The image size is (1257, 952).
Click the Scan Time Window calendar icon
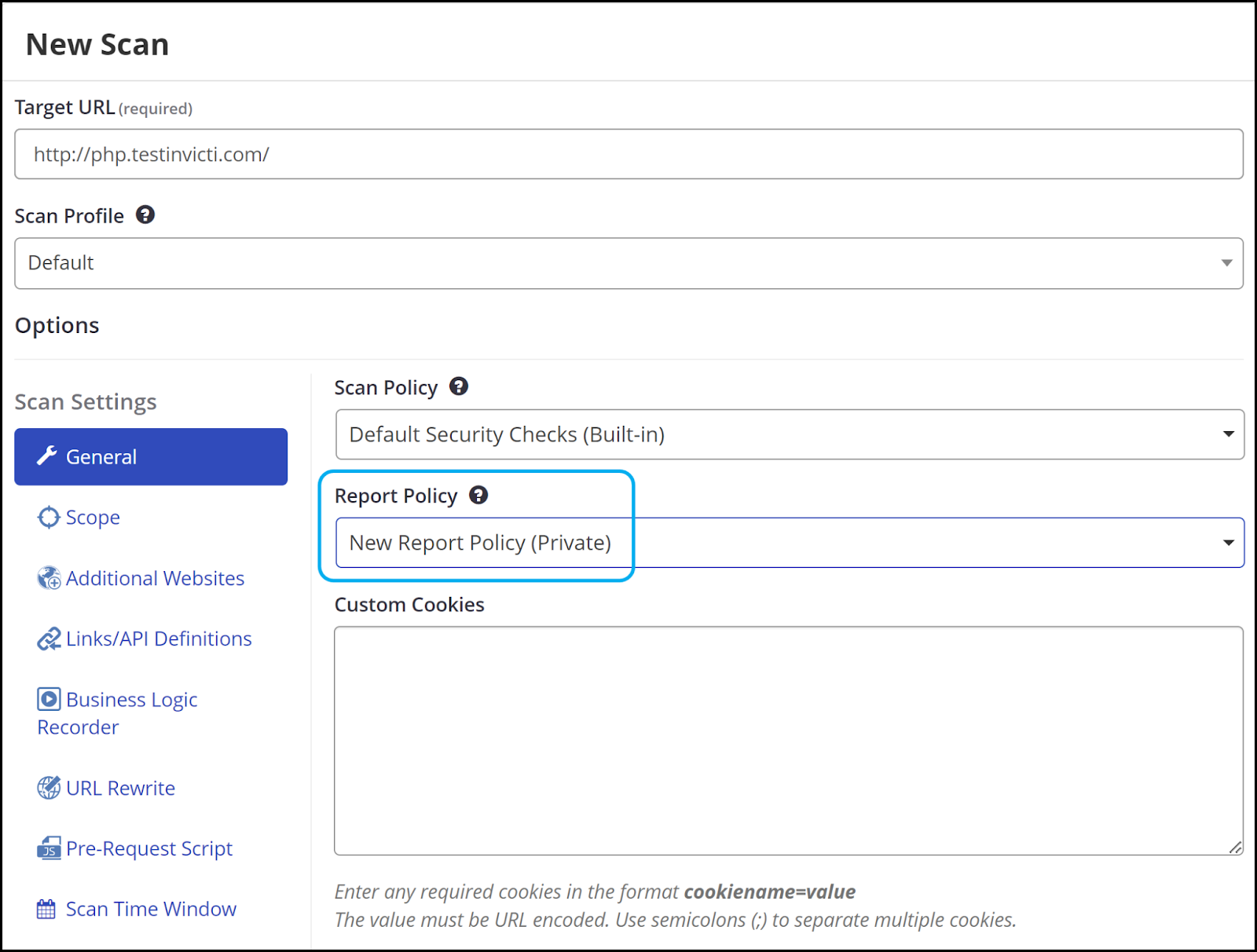(x=49, y=908)
